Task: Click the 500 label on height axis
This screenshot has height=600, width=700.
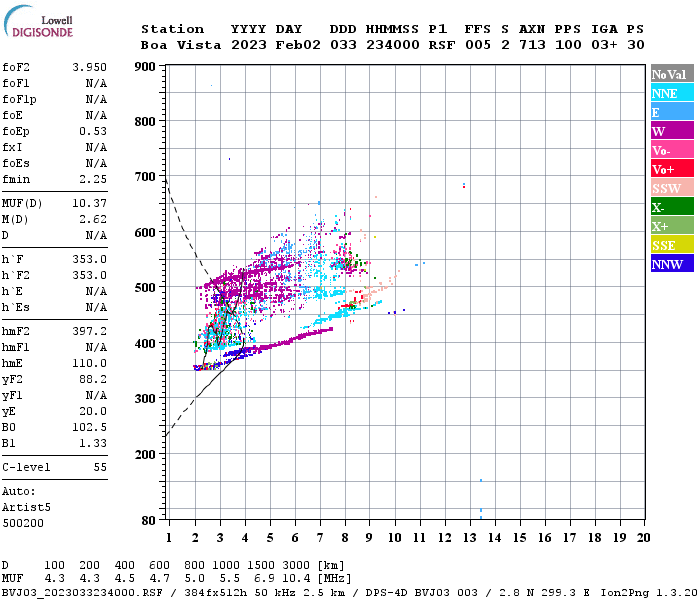Action: [x=145, y=288]
